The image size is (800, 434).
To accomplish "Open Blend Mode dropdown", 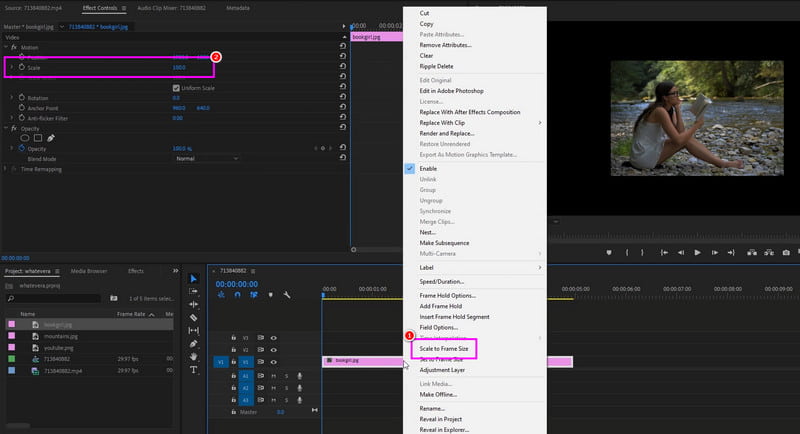I will (206, 159).
